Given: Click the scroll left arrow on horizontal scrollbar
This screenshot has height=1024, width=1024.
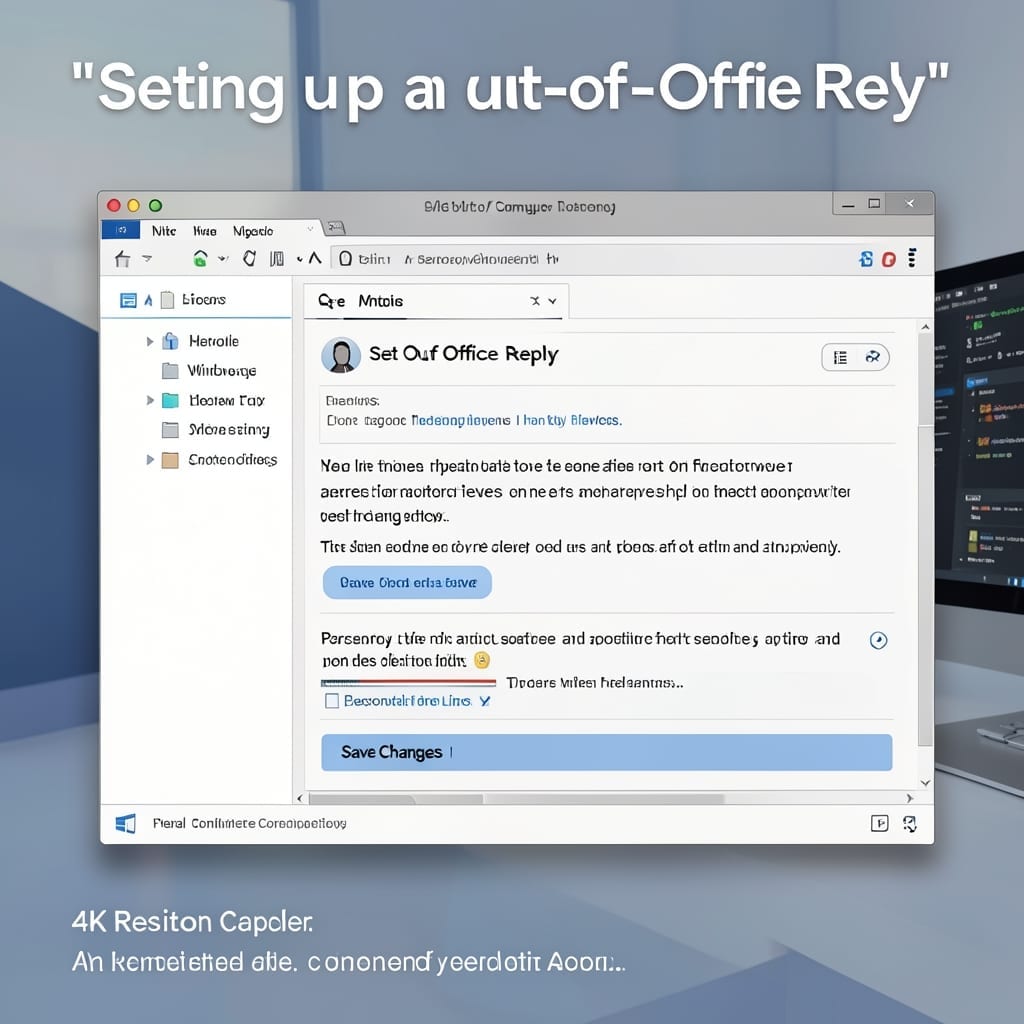Looking at the screenshot, I should pyautogui.click(x=300, y=798).
